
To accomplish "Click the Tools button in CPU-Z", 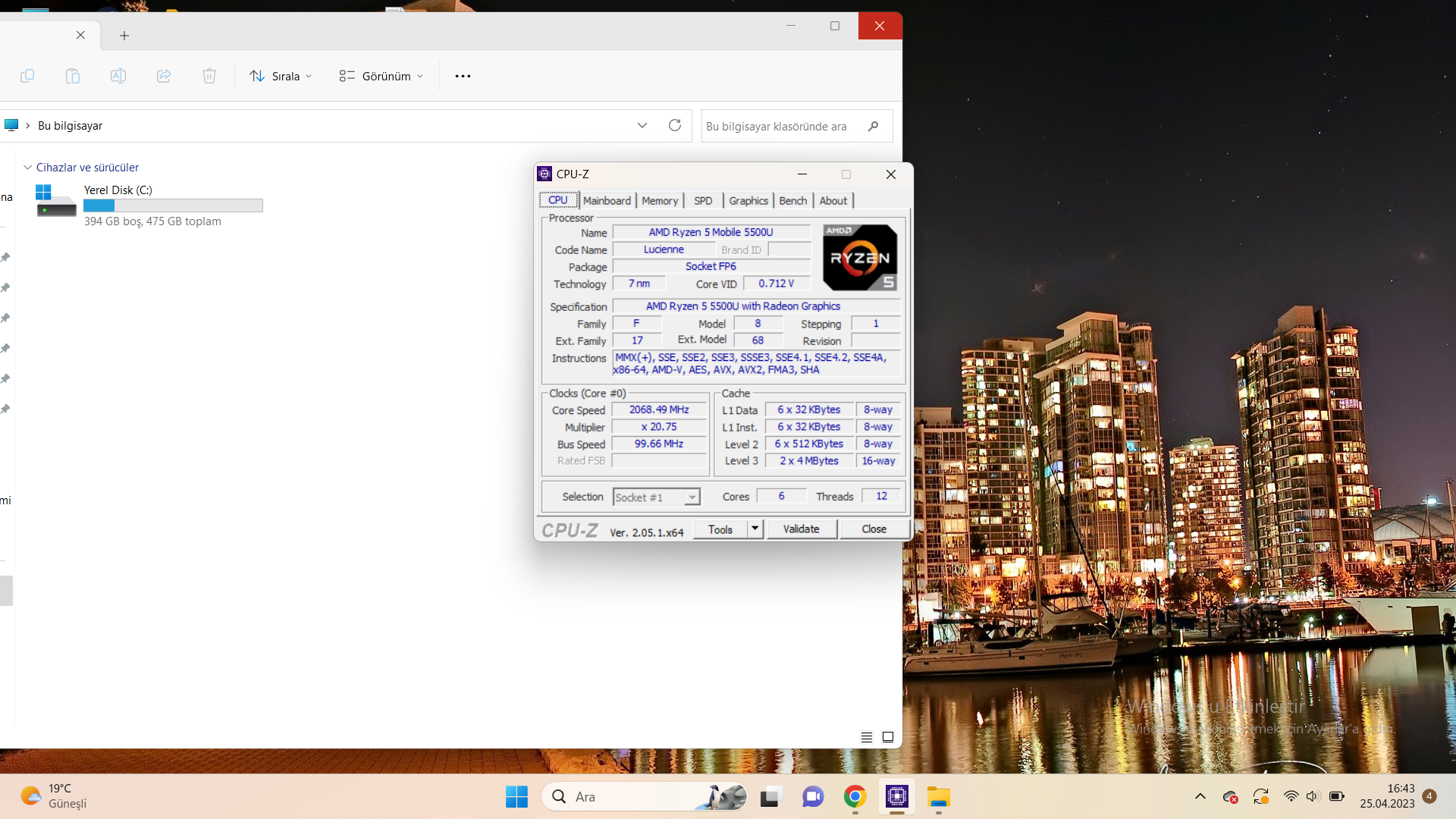I will [x=720, y=529].
